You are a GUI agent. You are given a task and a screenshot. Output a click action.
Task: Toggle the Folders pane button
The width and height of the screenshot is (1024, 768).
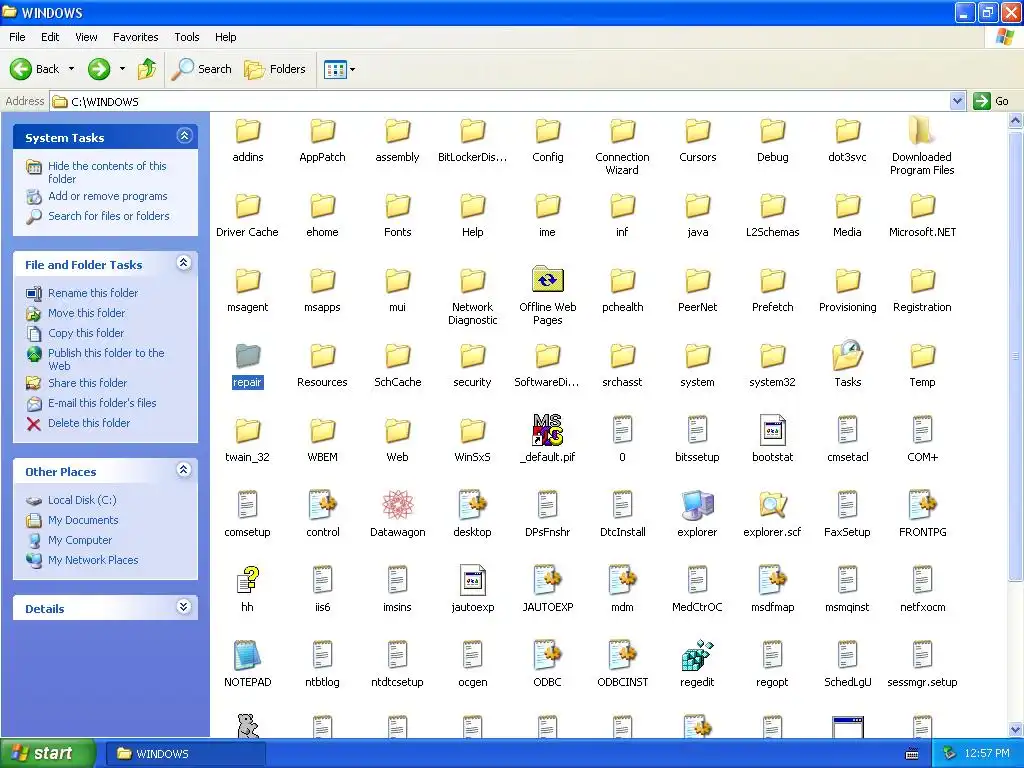274,69
